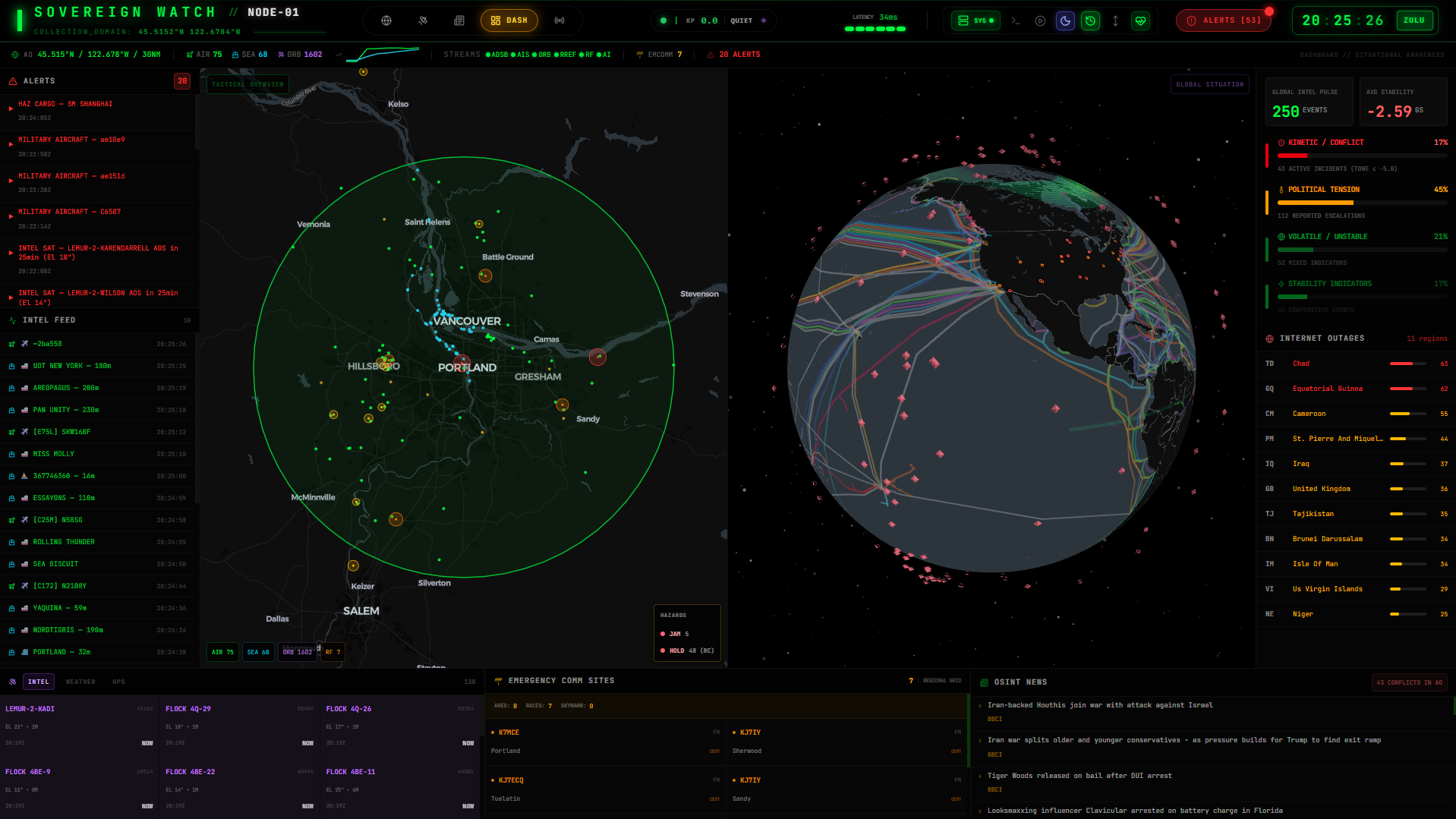Click the SEA 68 counter
This screenshot has height=819, width=1456.
(250, 55)
